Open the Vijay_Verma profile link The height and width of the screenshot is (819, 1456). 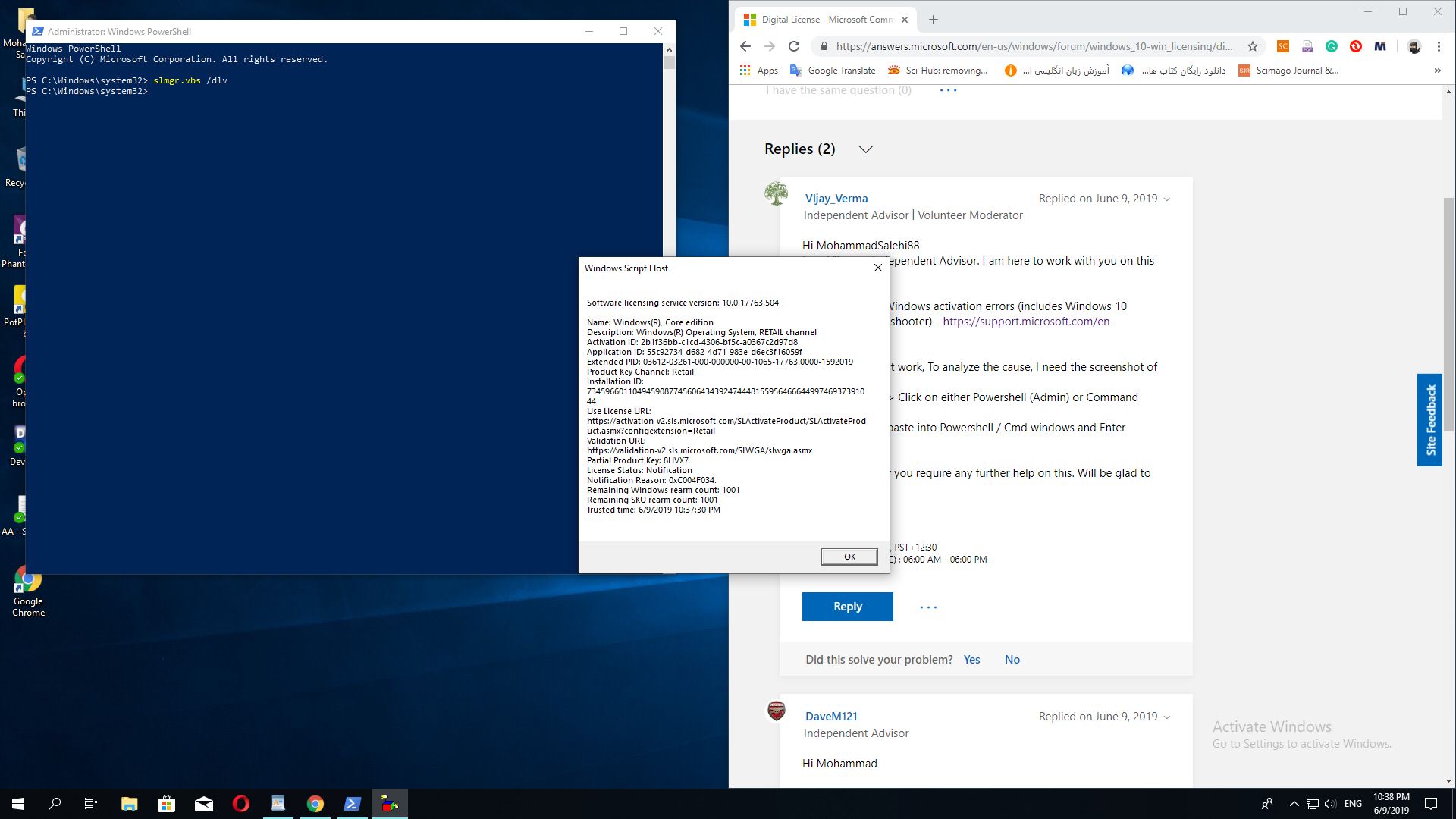[x=836, y=199]
